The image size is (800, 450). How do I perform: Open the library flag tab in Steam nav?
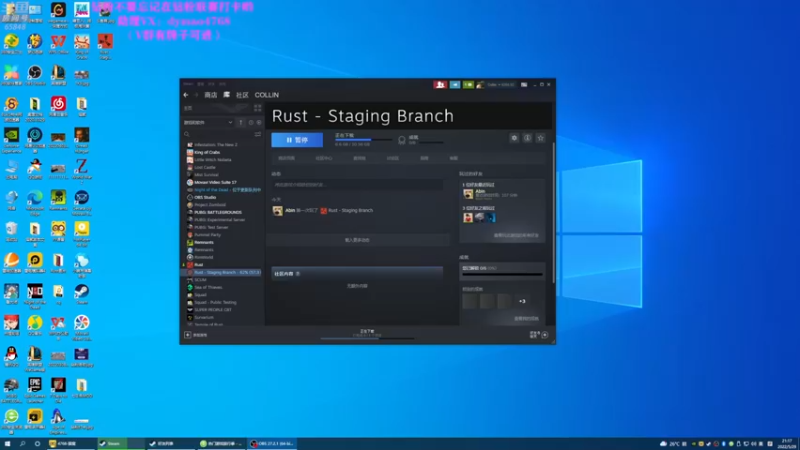click(x=227, y=95)
